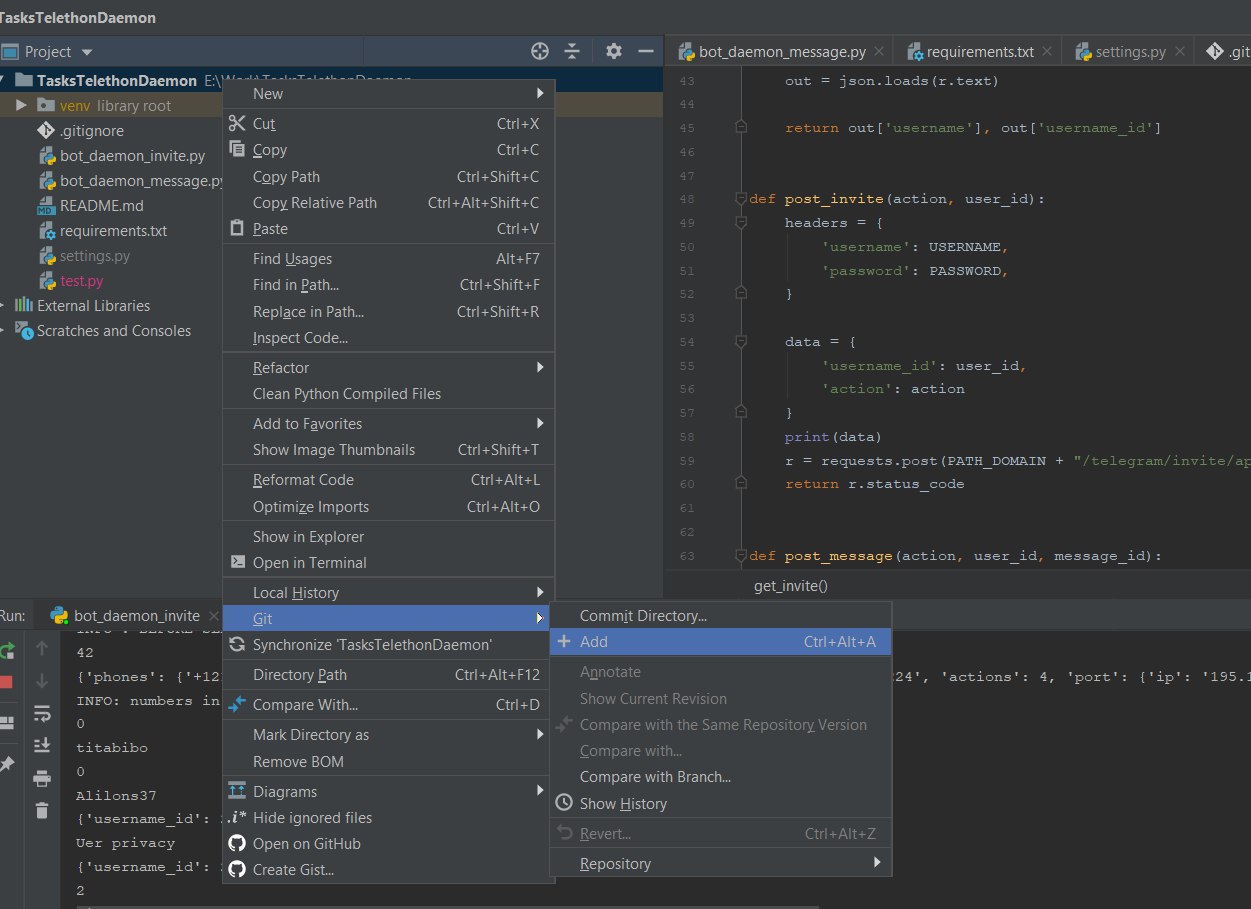Select test.py in project tree
Image resolution: width=1251 pixels, height=909 pixels.
pos(81,281)
